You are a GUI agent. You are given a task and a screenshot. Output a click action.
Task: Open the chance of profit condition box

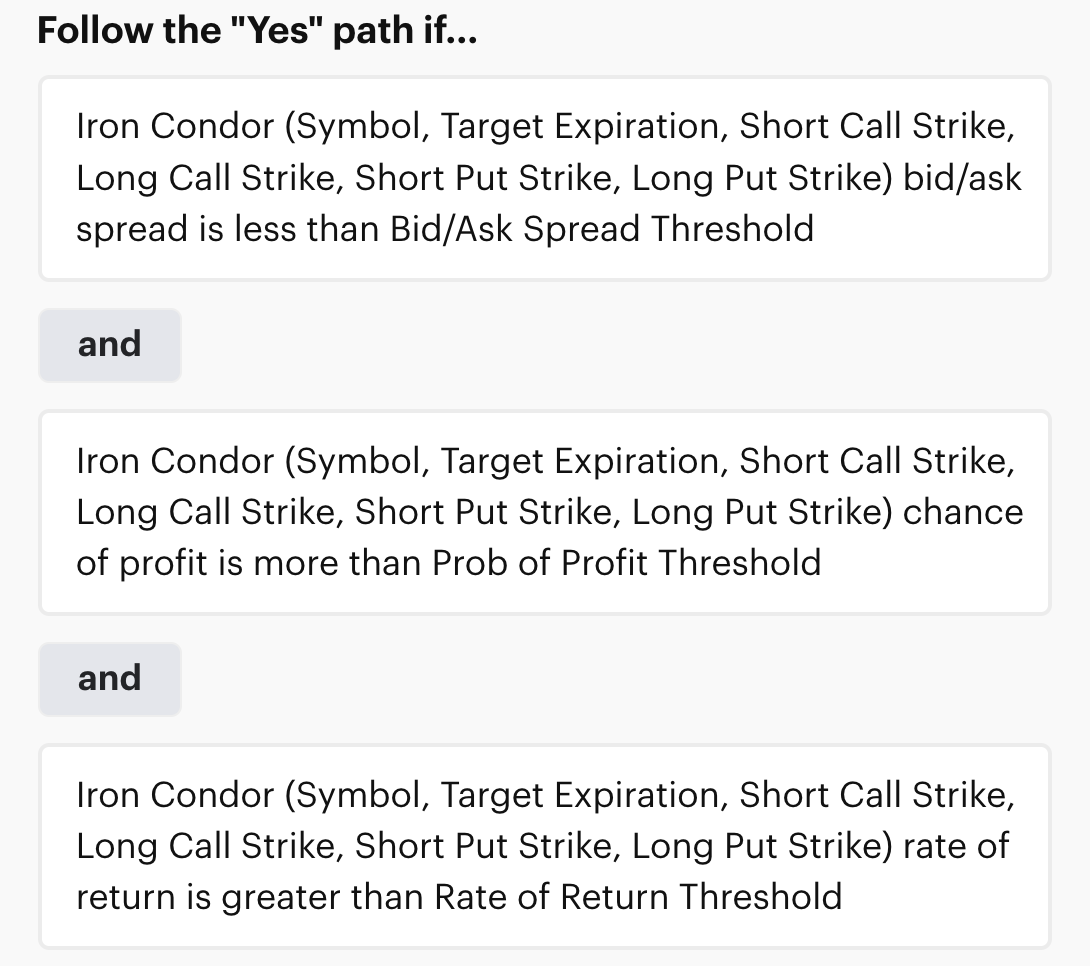coord(545,512)
